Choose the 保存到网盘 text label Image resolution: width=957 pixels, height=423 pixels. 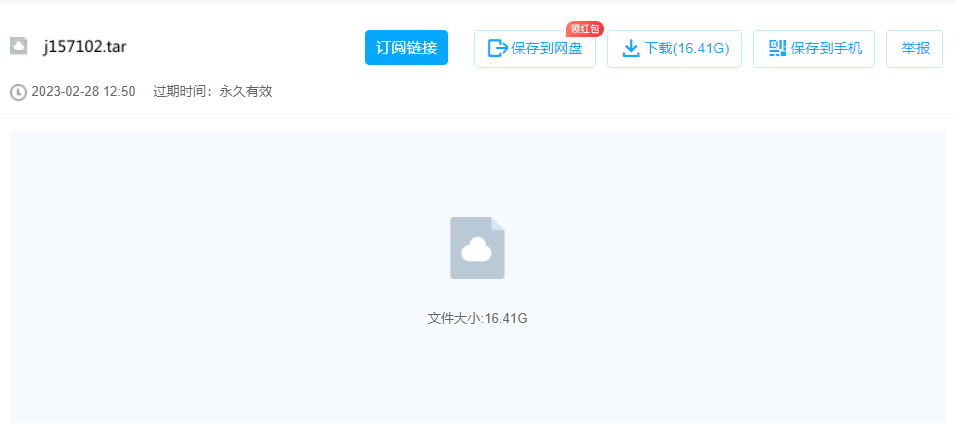[x=547, y=48]
